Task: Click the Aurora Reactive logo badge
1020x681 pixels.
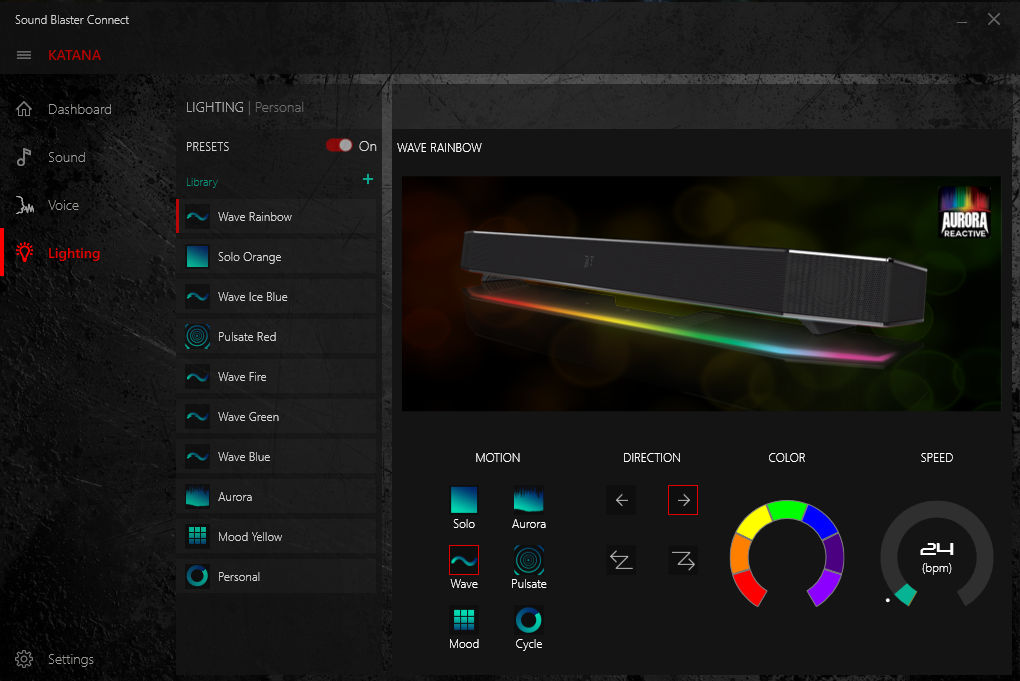Action: pos(964,213)
